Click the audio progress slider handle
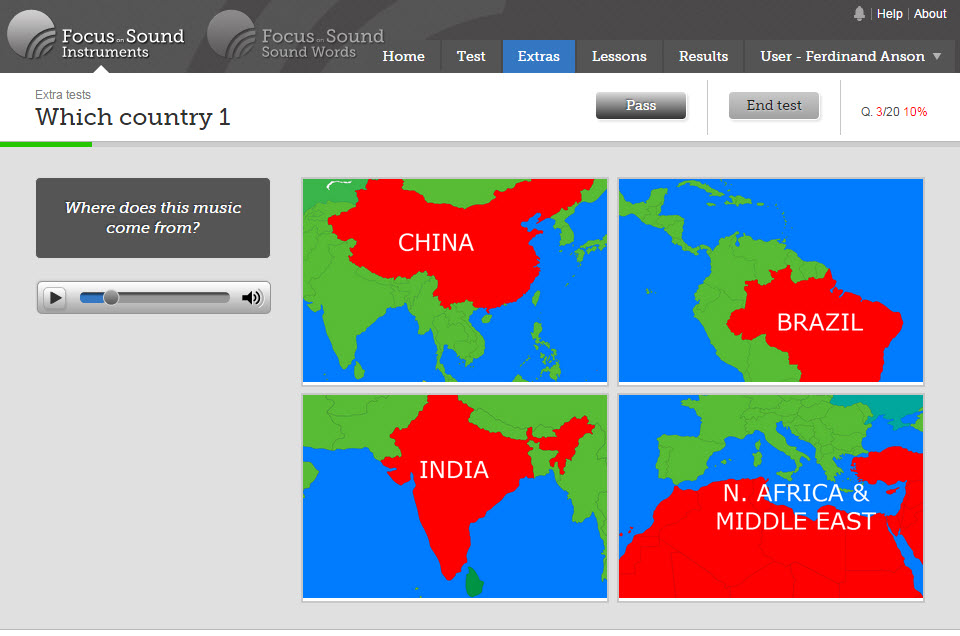 (x=111, y=297)
